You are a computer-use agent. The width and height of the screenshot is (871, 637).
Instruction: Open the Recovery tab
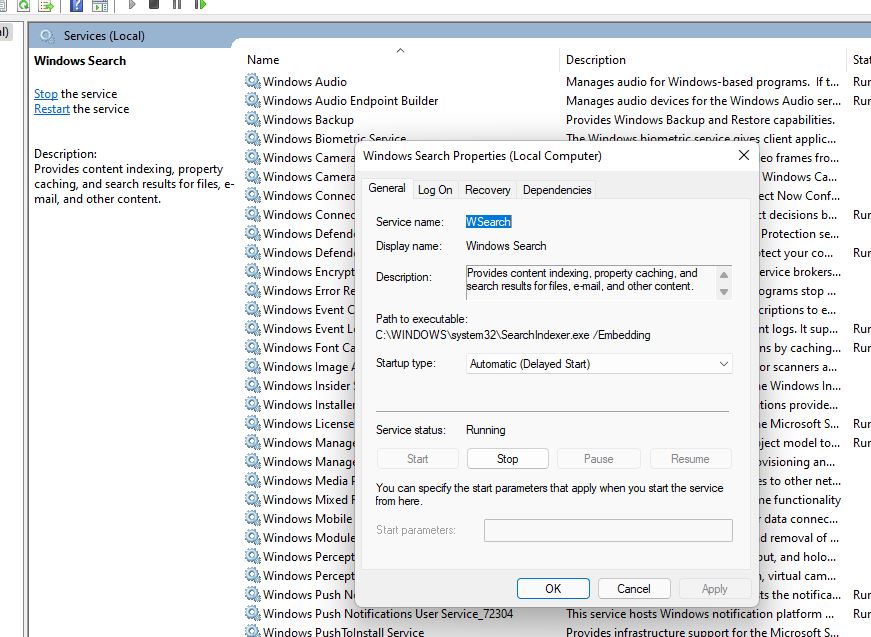pyautogui.click(x=488, y=189)
